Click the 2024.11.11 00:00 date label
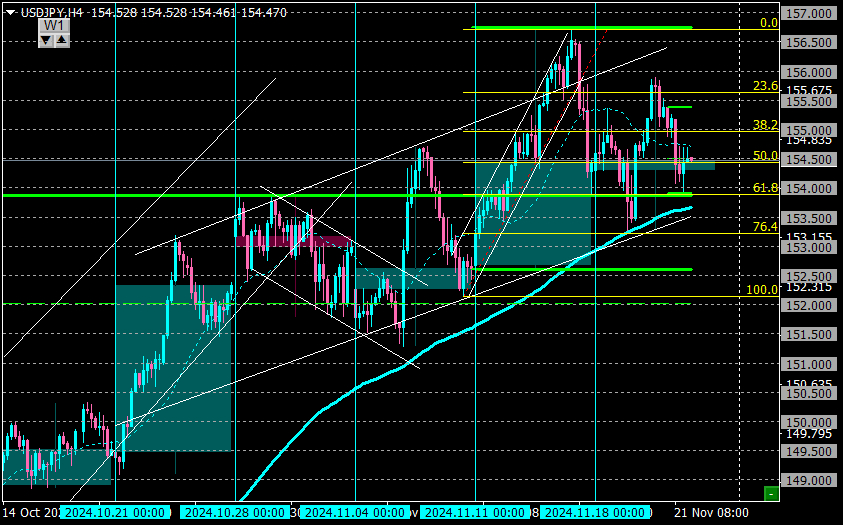The width and height of the screenshot is (843, 525). point(475,513)
